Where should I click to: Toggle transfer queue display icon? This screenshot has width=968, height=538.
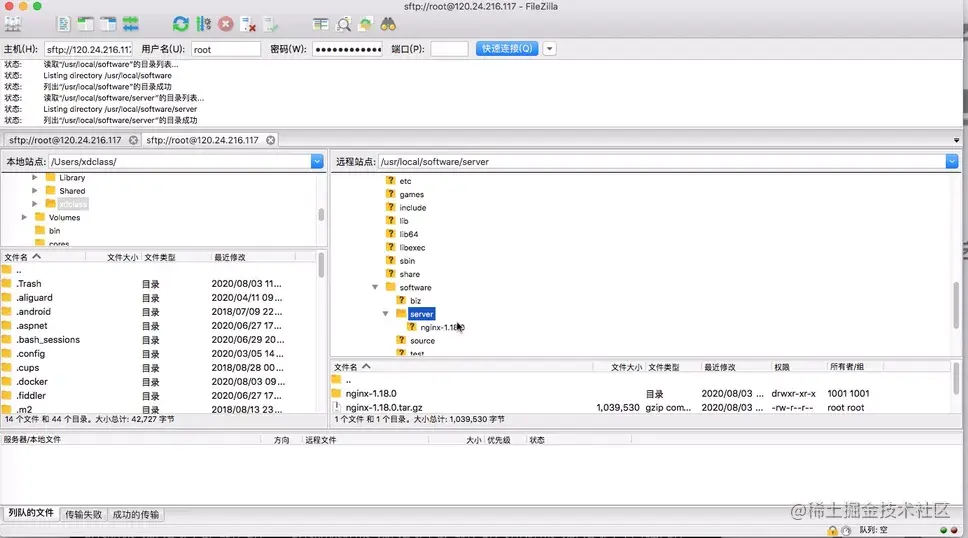pyautogui.click(x=130, y=24)
